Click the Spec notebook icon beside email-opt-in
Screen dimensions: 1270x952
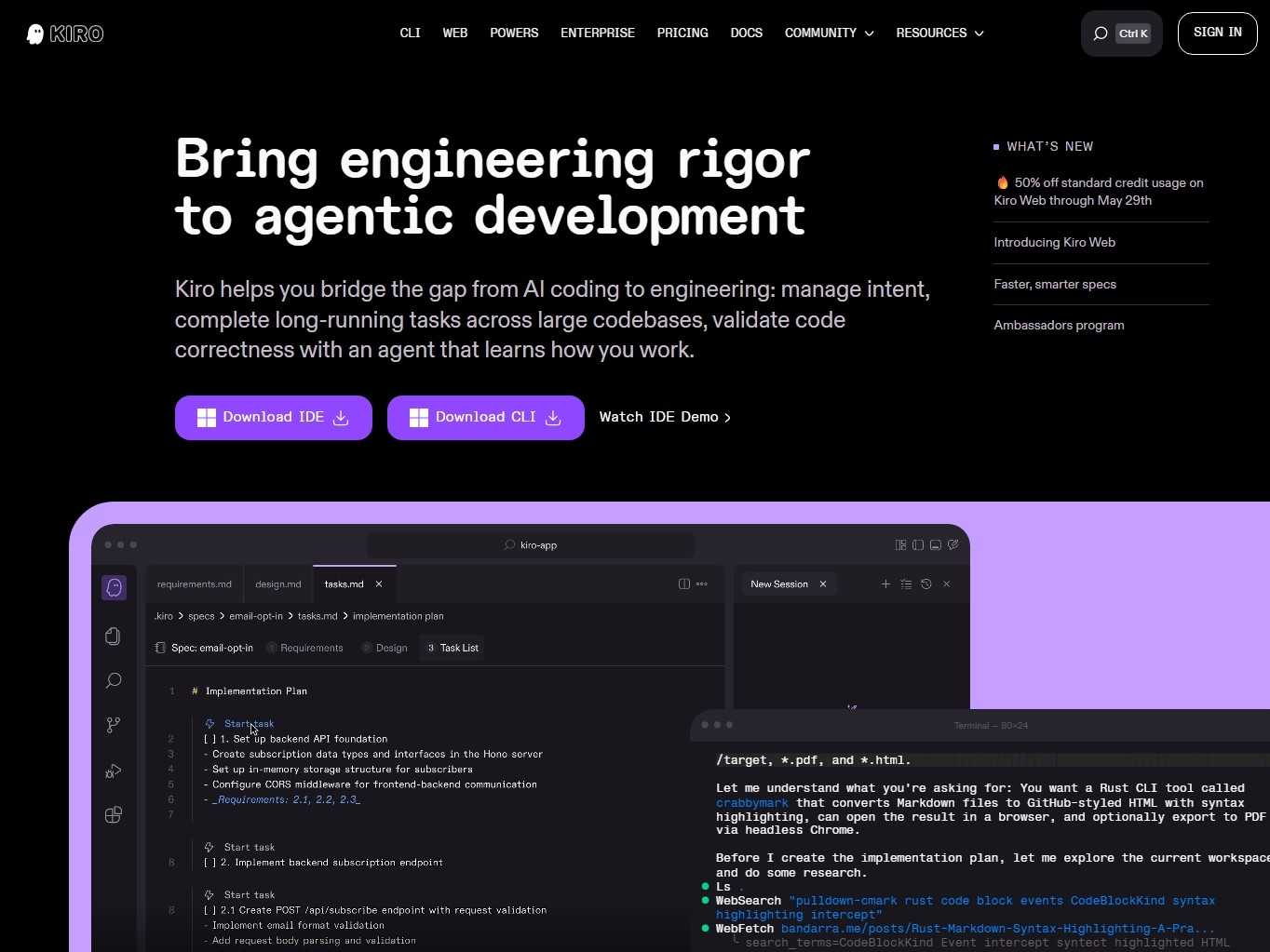click(x=160, y=648)
